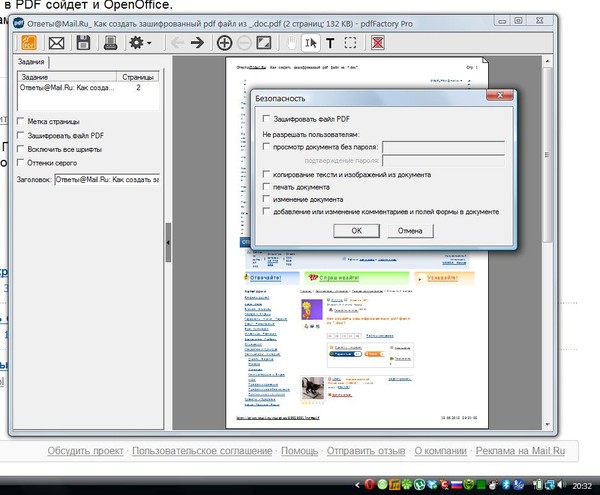Toggle the изменение документа checkbox
Image resolution: width=600 pixels, height=495 pixels.
pos(266,199)
